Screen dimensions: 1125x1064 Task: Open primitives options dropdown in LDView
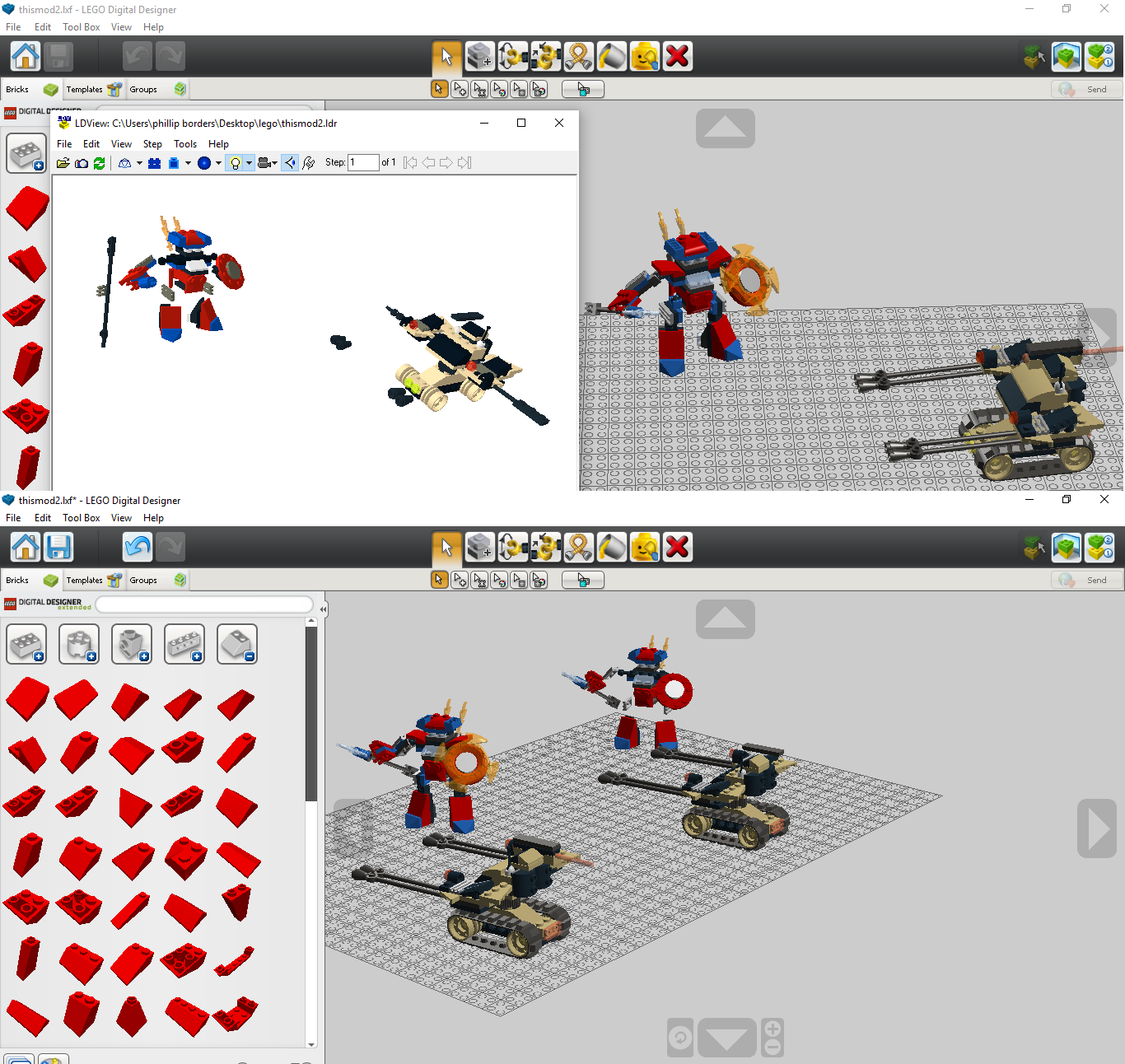[x=188, y=163]
